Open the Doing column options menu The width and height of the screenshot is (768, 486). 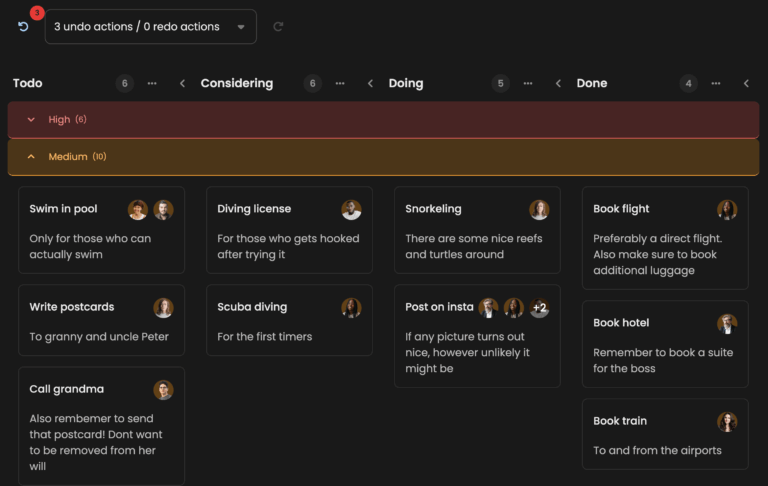pos(528,83)
